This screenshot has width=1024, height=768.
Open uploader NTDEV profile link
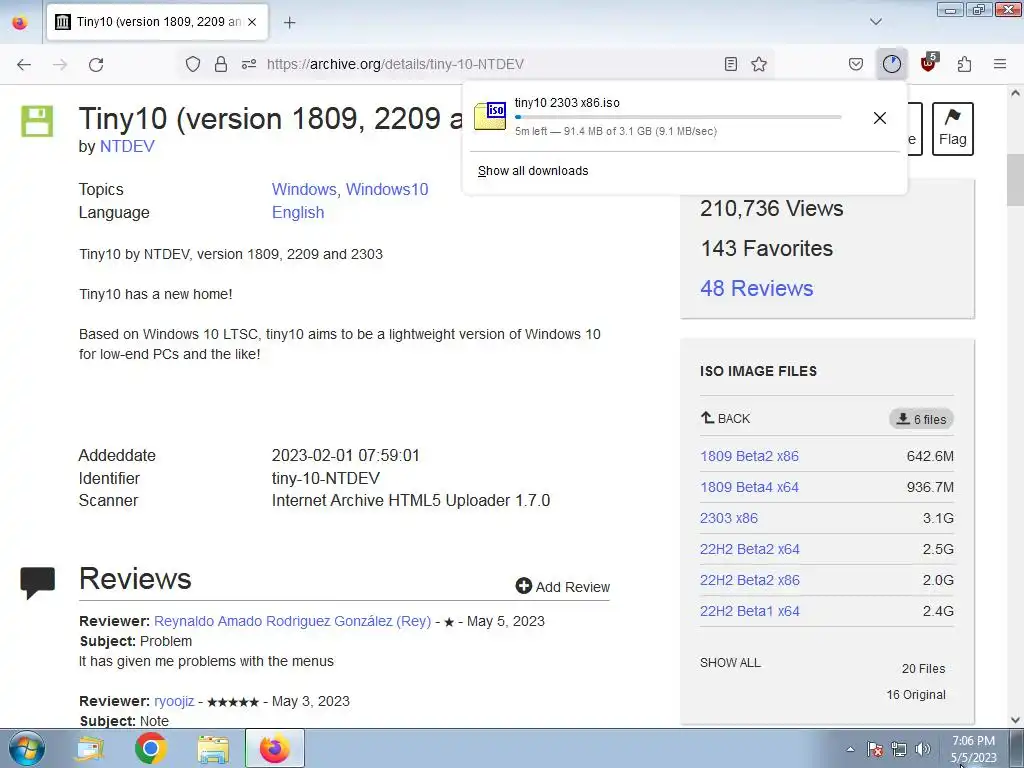pyautogui.click(x=127, y=146)
